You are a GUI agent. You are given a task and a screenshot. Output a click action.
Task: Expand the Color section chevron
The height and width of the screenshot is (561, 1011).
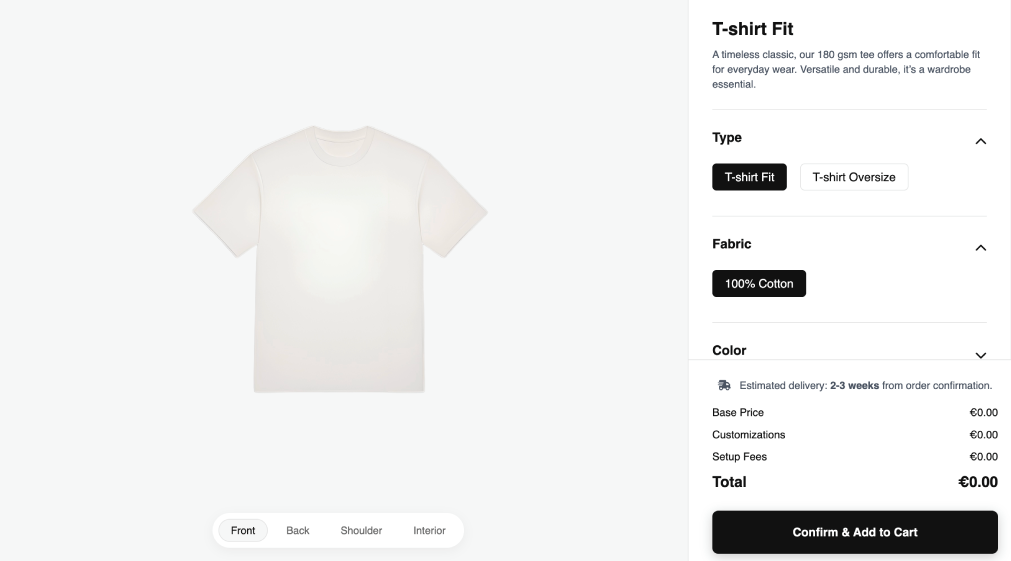[980, 354]
